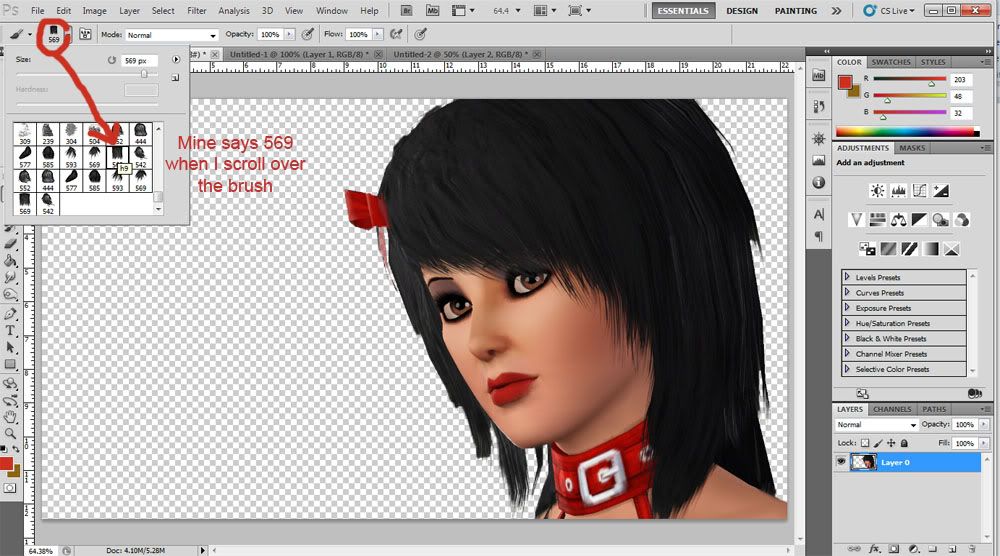The width and height of the screenshot is (1000, 556).
Task: Open the Filter menu
Action: 196,11
